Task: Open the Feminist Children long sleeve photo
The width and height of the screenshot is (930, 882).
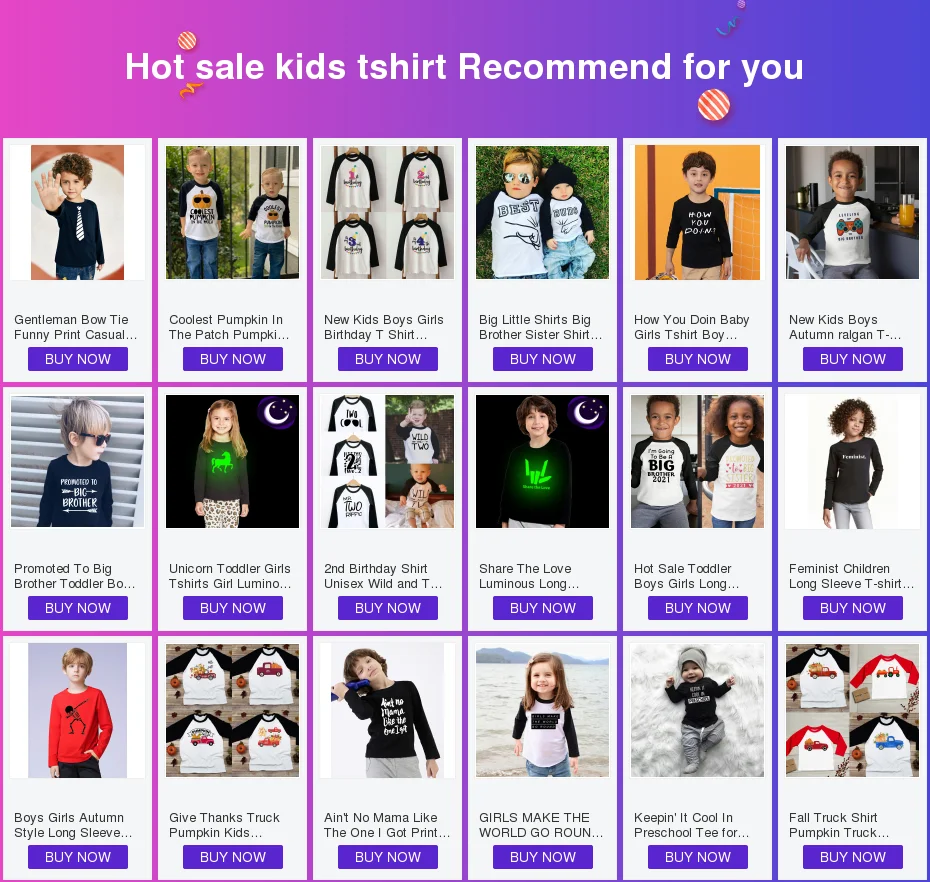Action: tap(852, 461)
